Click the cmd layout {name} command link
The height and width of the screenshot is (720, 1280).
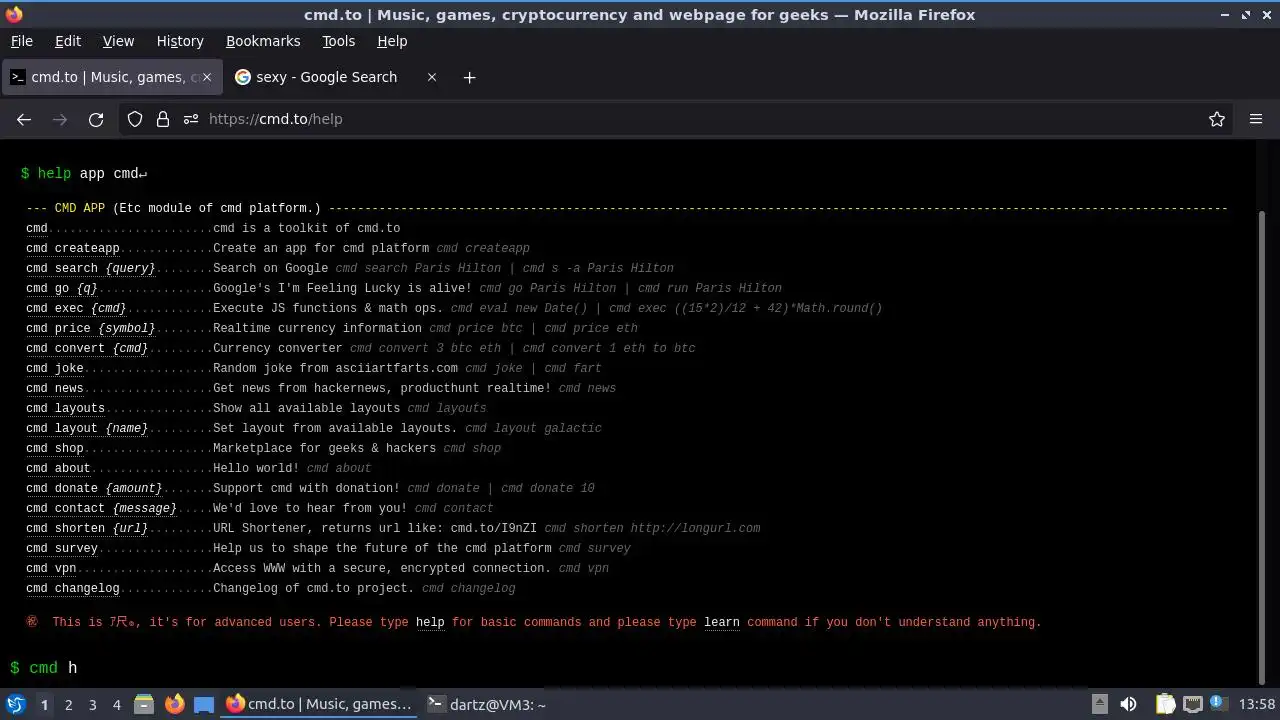(87, 428)
